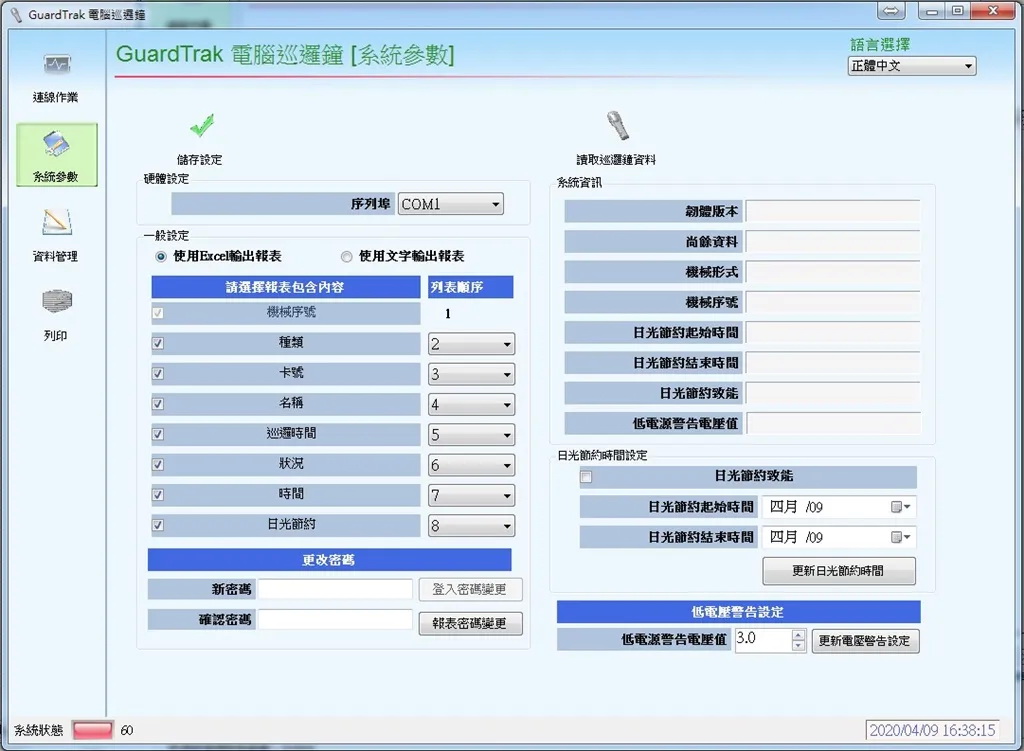Click the 列表順序 column header
Viewport: 1024px width, 751px height.
(470, 287)
